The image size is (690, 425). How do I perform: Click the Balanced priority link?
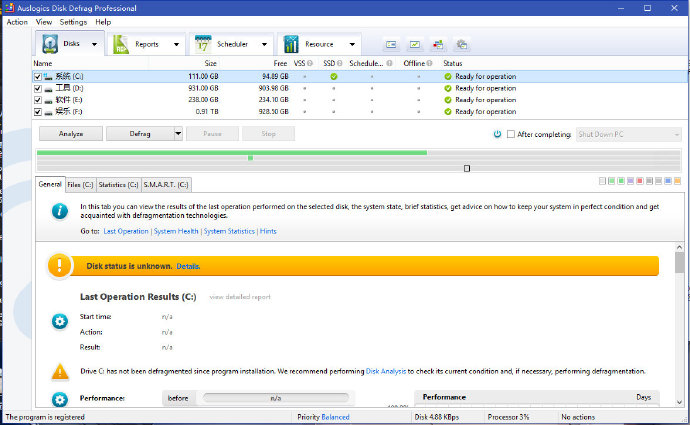point(335,417)
